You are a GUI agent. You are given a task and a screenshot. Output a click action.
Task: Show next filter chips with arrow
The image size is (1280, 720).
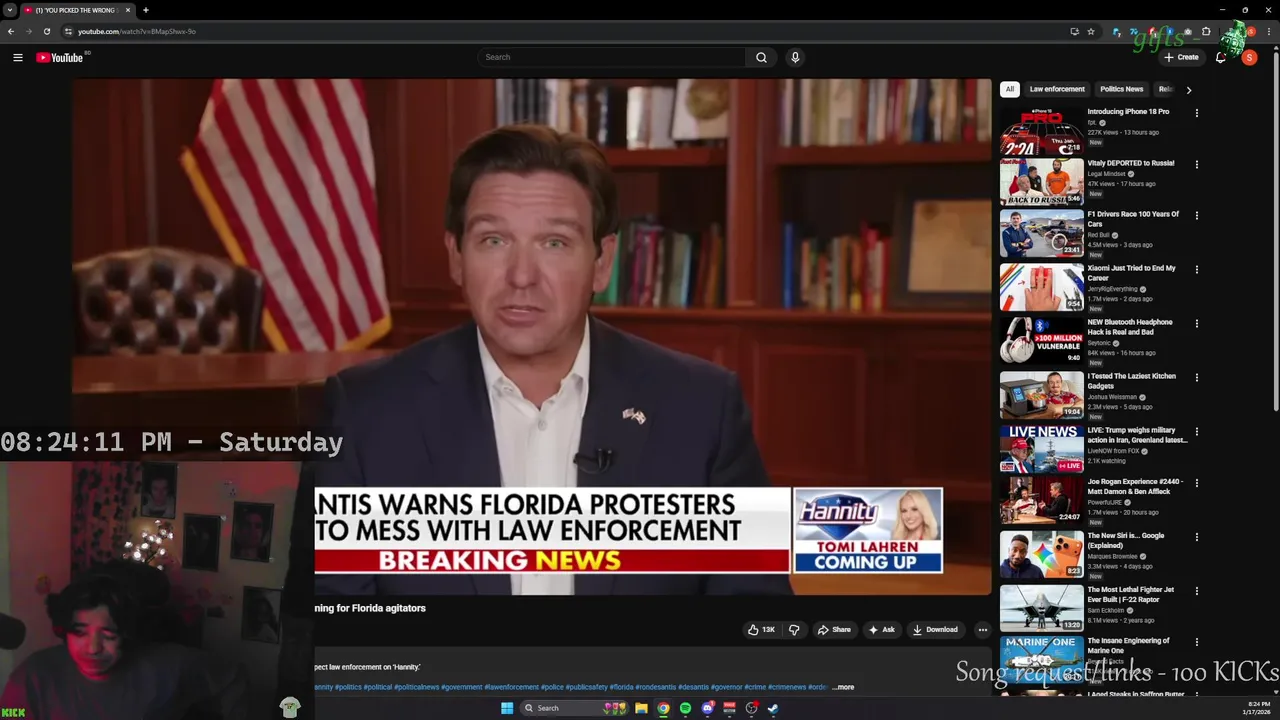(x=1188, y=90)
